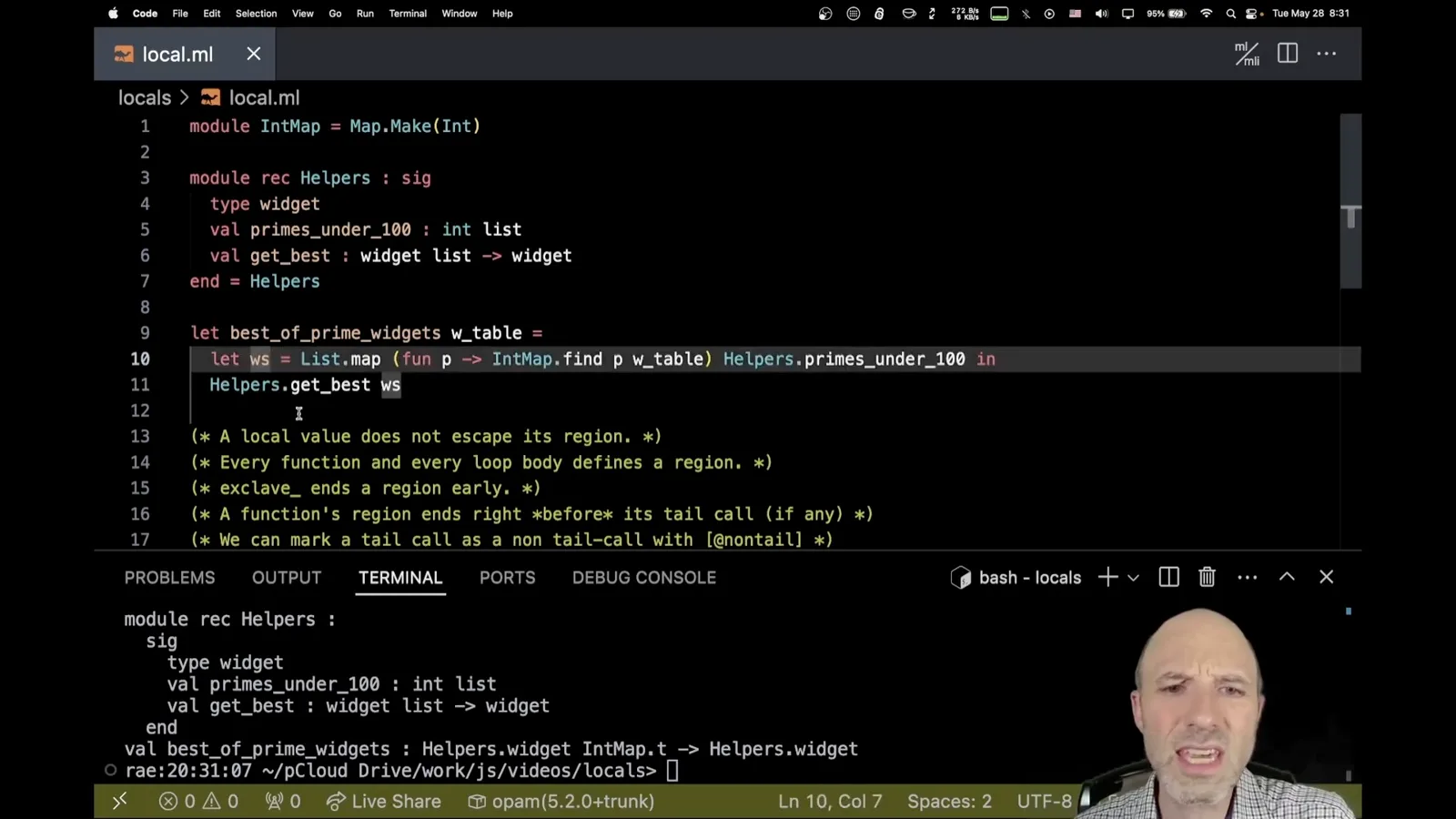Screen dimensions: 1456x819
Task: Open macOS Control Center
Action: click(x=1253, y=14)
